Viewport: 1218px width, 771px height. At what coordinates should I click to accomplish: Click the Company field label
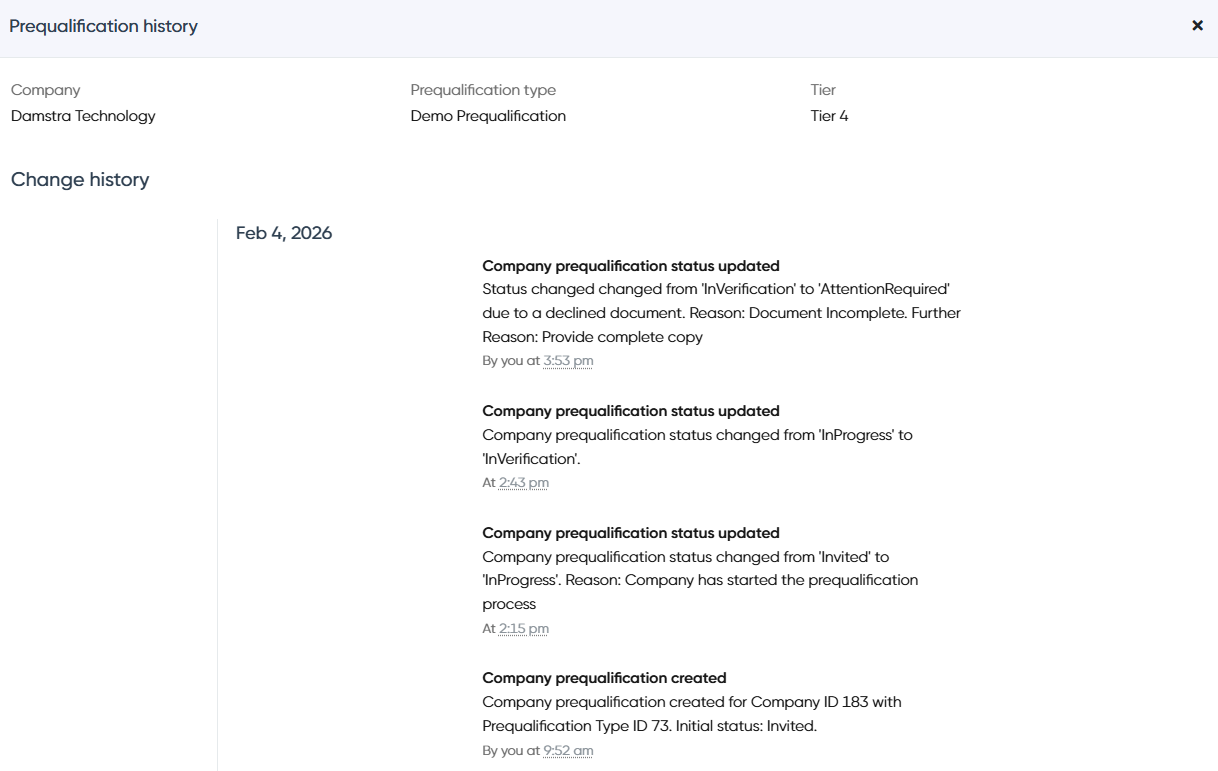pos(45,90)
